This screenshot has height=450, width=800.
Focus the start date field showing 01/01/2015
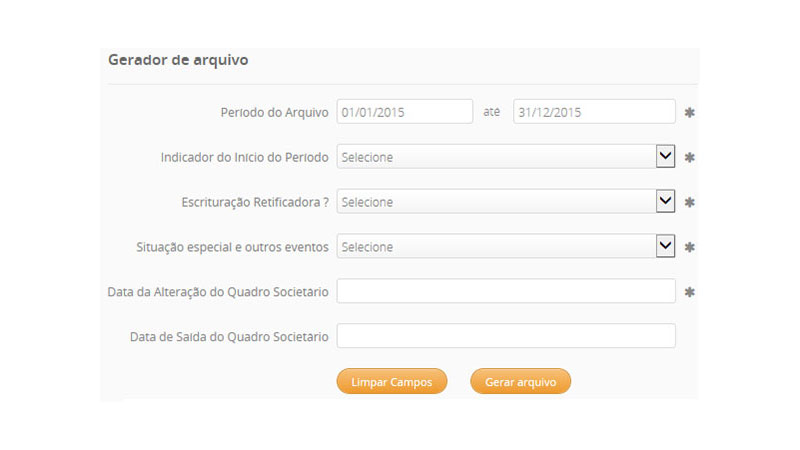tap(404, 112)
